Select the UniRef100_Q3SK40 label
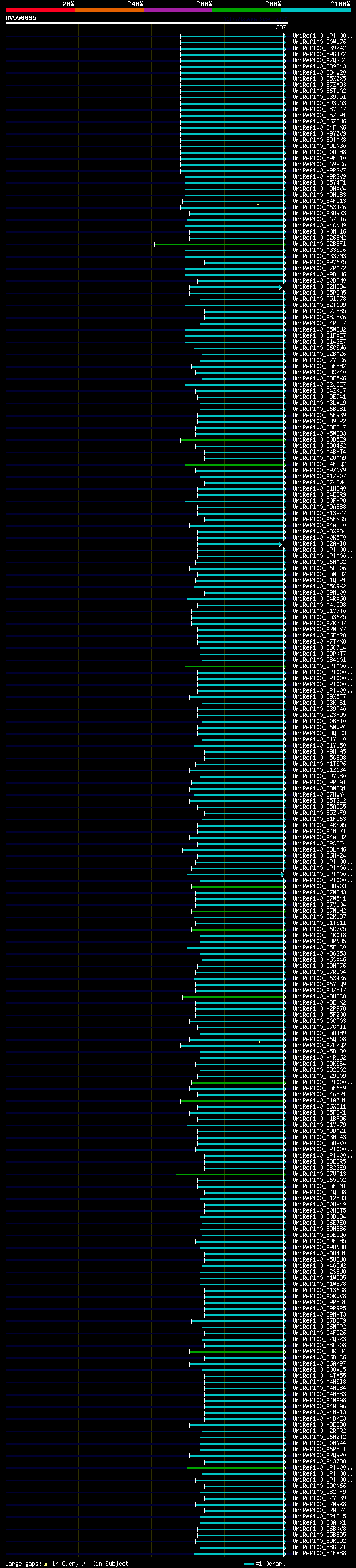 (x=319, y=372)
